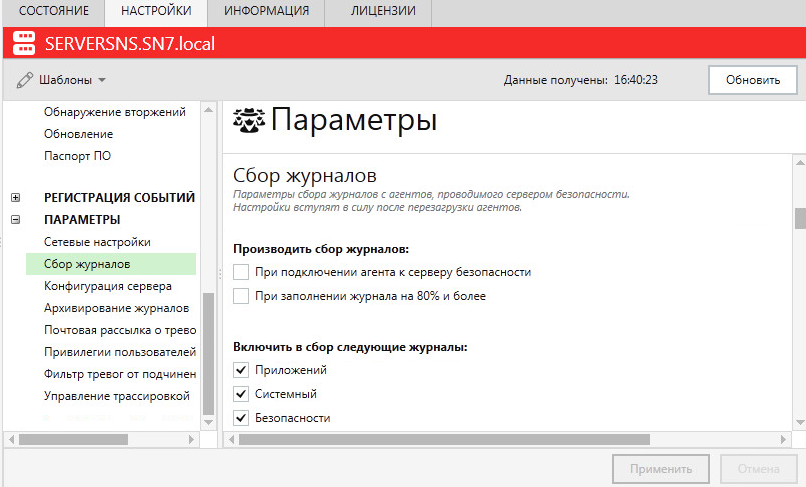Click the Сбор журналов section heading
Viewport: 806px width, 487px height.
click(305, 175)
